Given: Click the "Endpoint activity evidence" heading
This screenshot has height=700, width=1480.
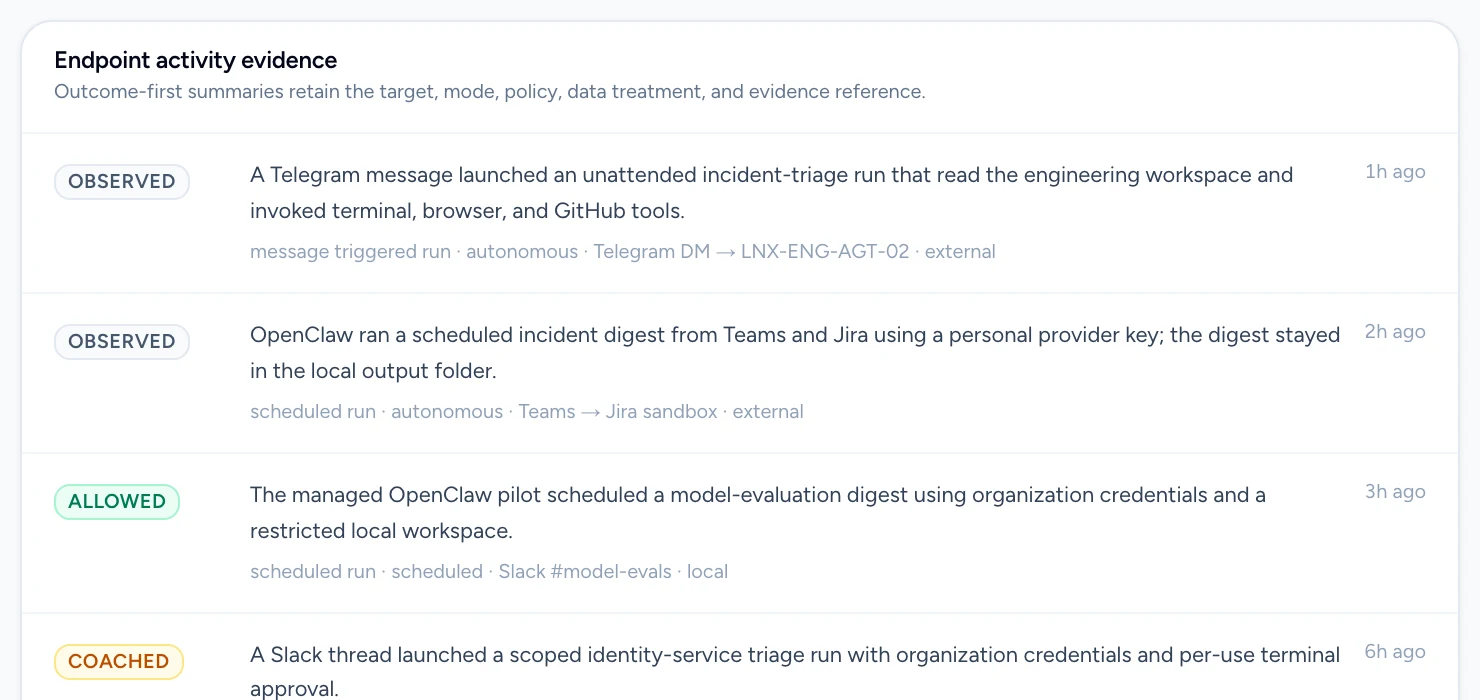Looking at the screenshot, I should coord(195,60).
